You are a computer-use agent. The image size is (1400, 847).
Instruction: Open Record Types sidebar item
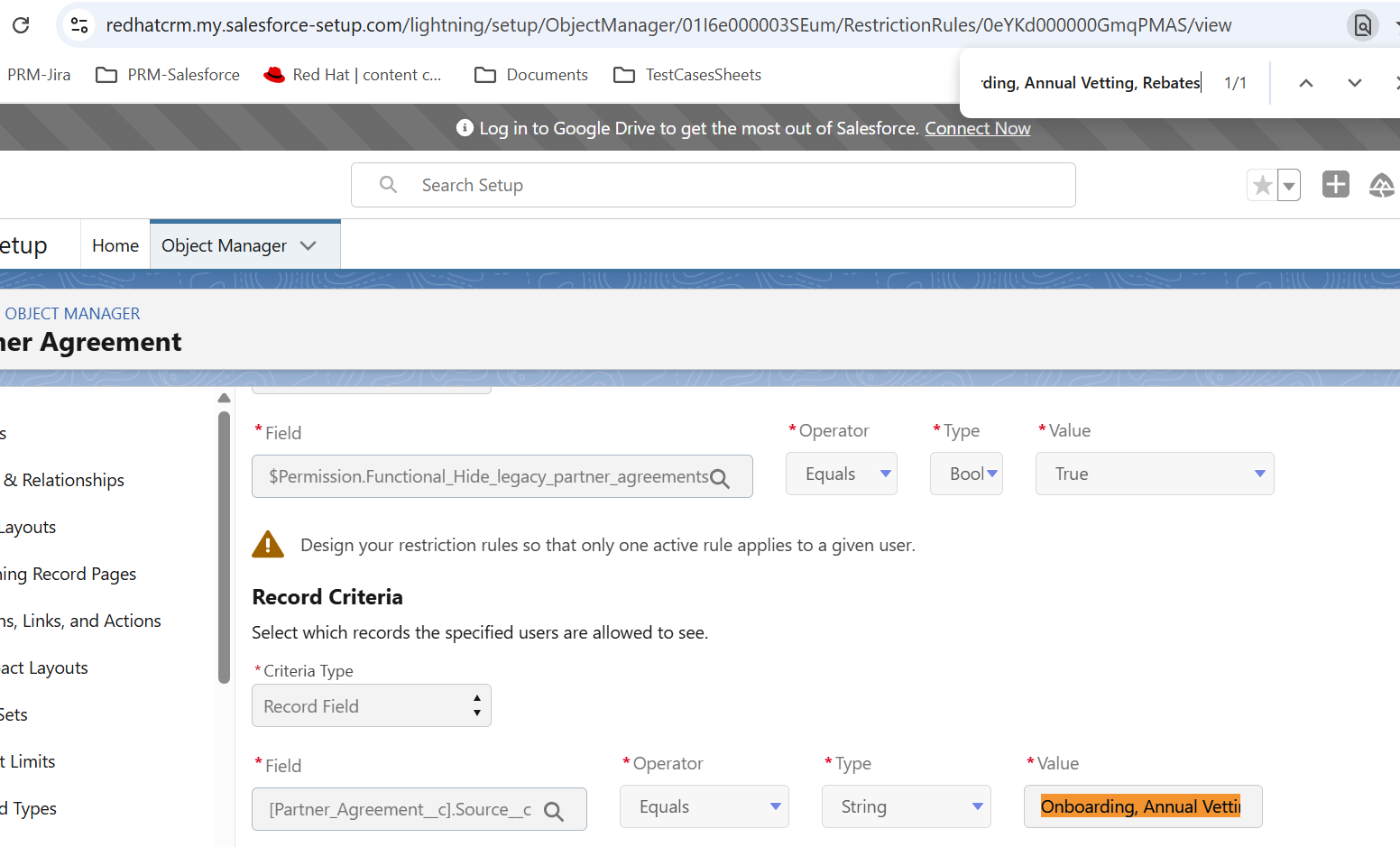pos(28,808)
